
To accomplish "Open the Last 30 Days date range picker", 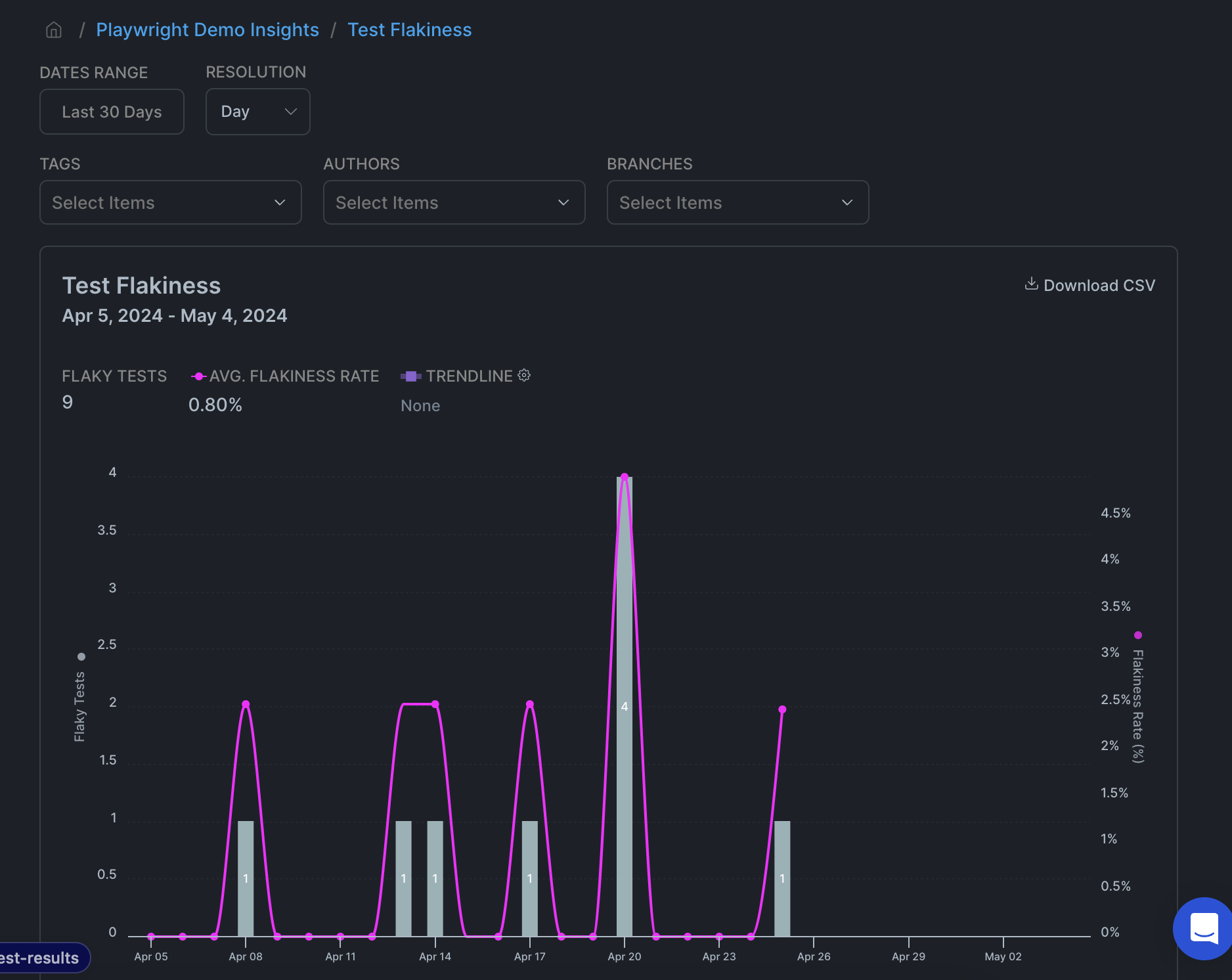I will click(x=112, y=111).
